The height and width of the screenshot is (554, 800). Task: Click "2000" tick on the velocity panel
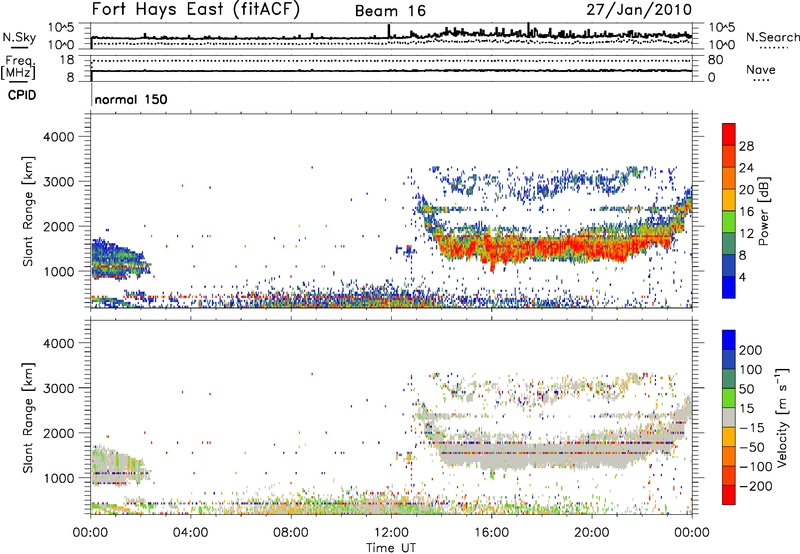pos(58,433)
